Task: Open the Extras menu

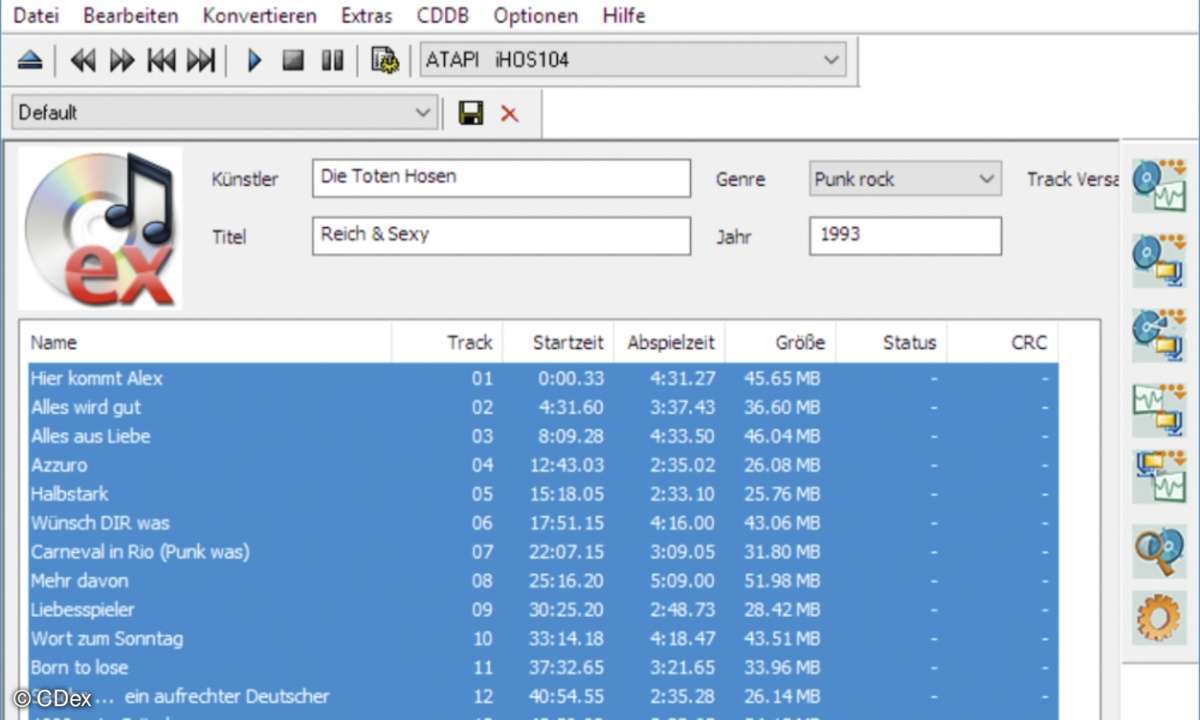Action: tap(366, 16)
